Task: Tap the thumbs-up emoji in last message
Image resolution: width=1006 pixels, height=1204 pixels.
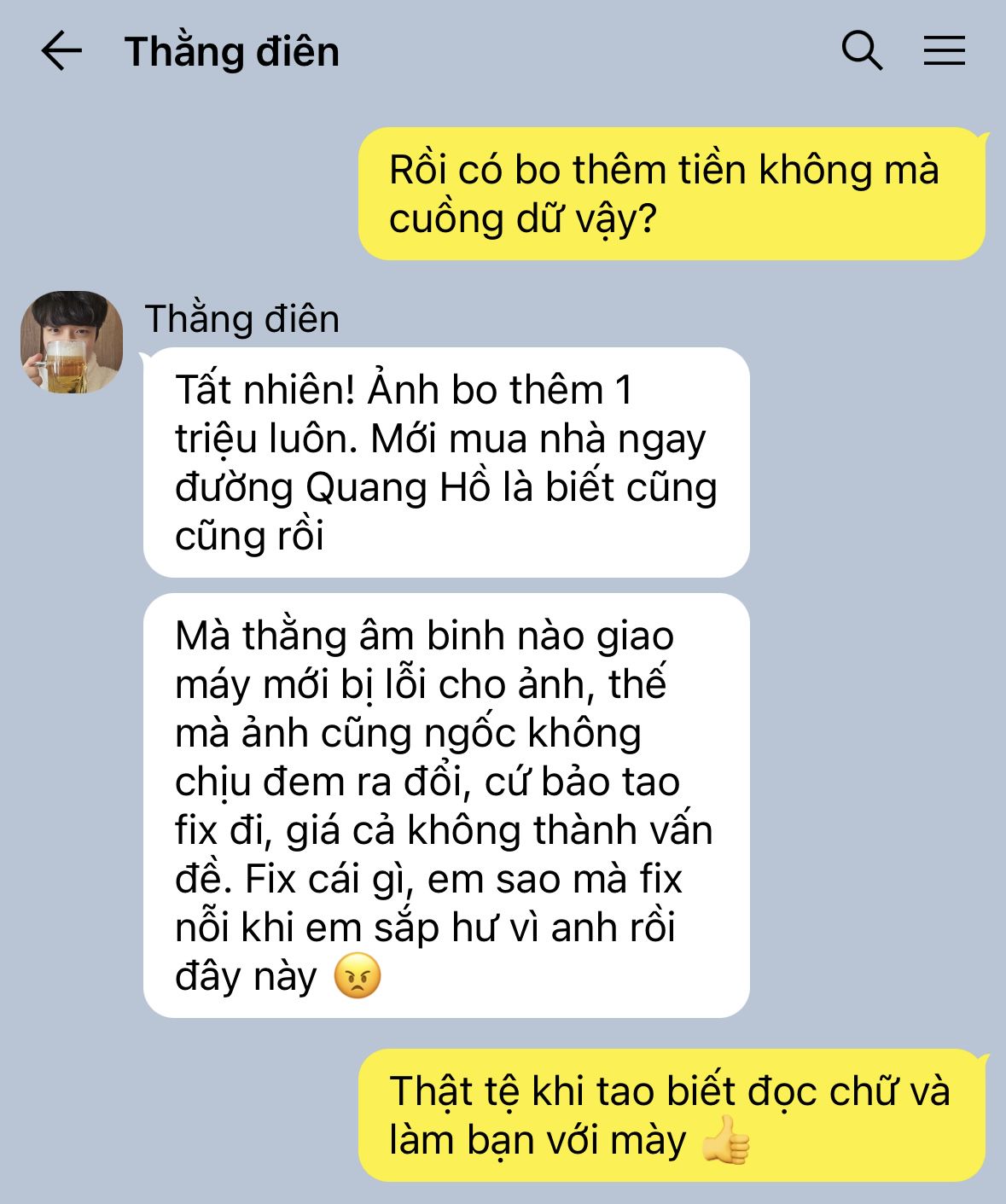Action: [725, 1140]
